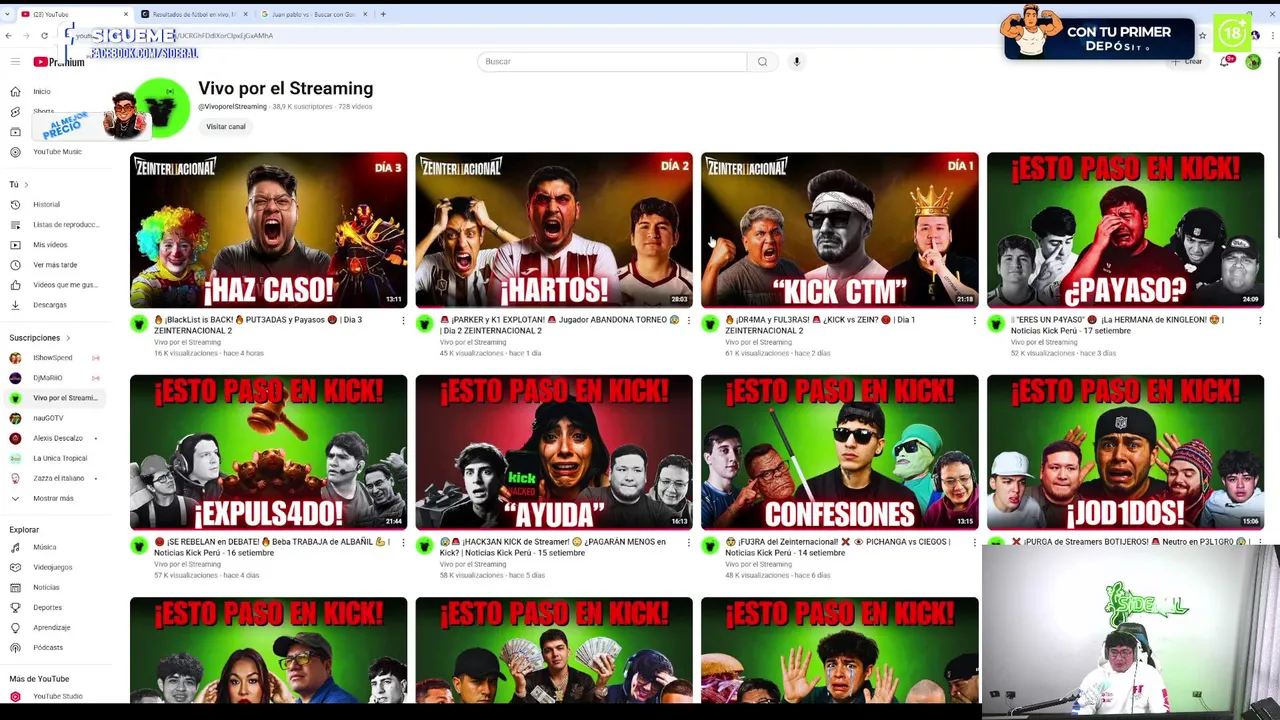Open options menu for KICK CTM video
The width and height of the screenshot is (1280, 720).
click(975, 321)
